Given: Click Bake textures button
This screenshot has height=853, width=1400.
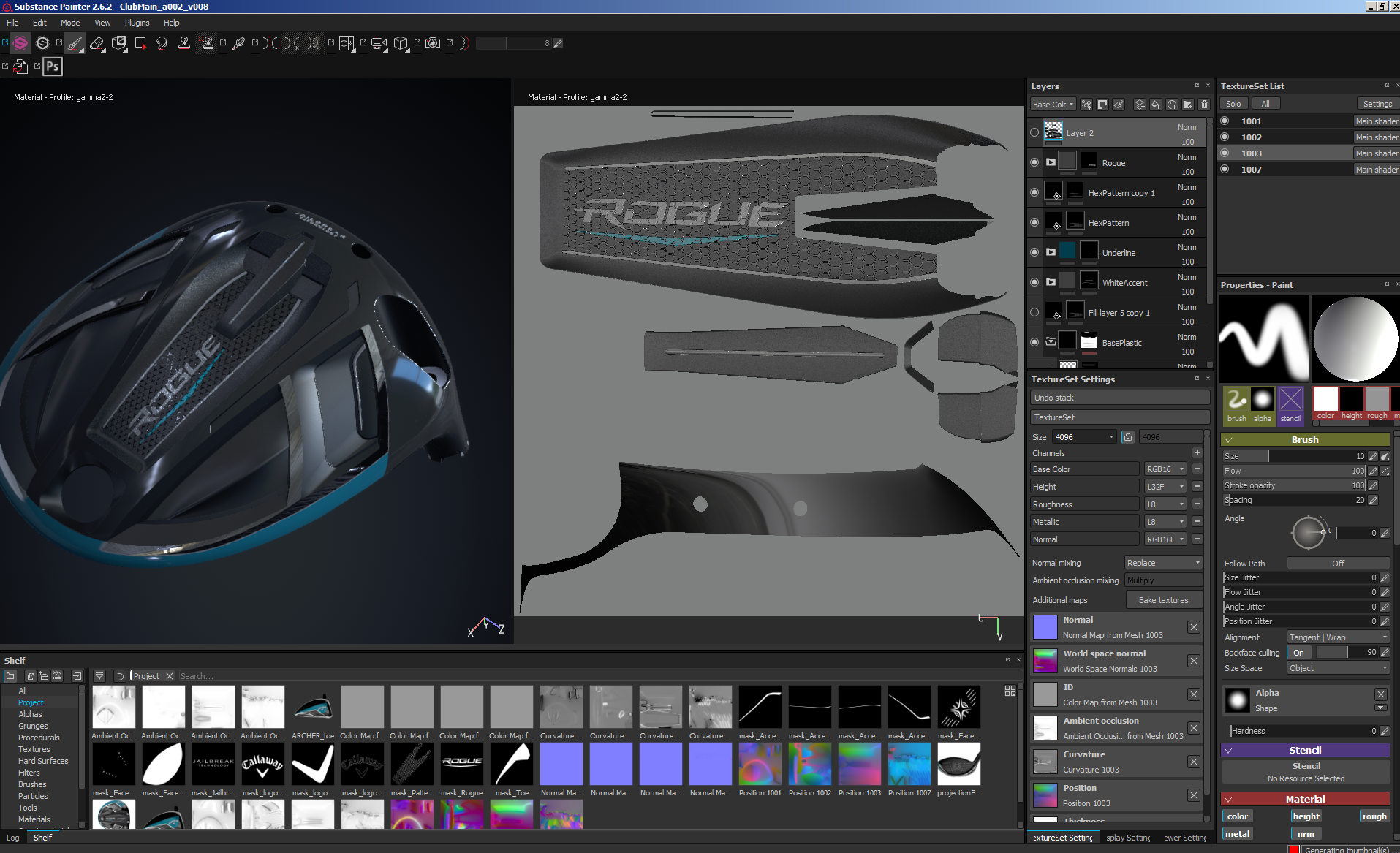Looking at the screenshot, I should pos(1163,600).
